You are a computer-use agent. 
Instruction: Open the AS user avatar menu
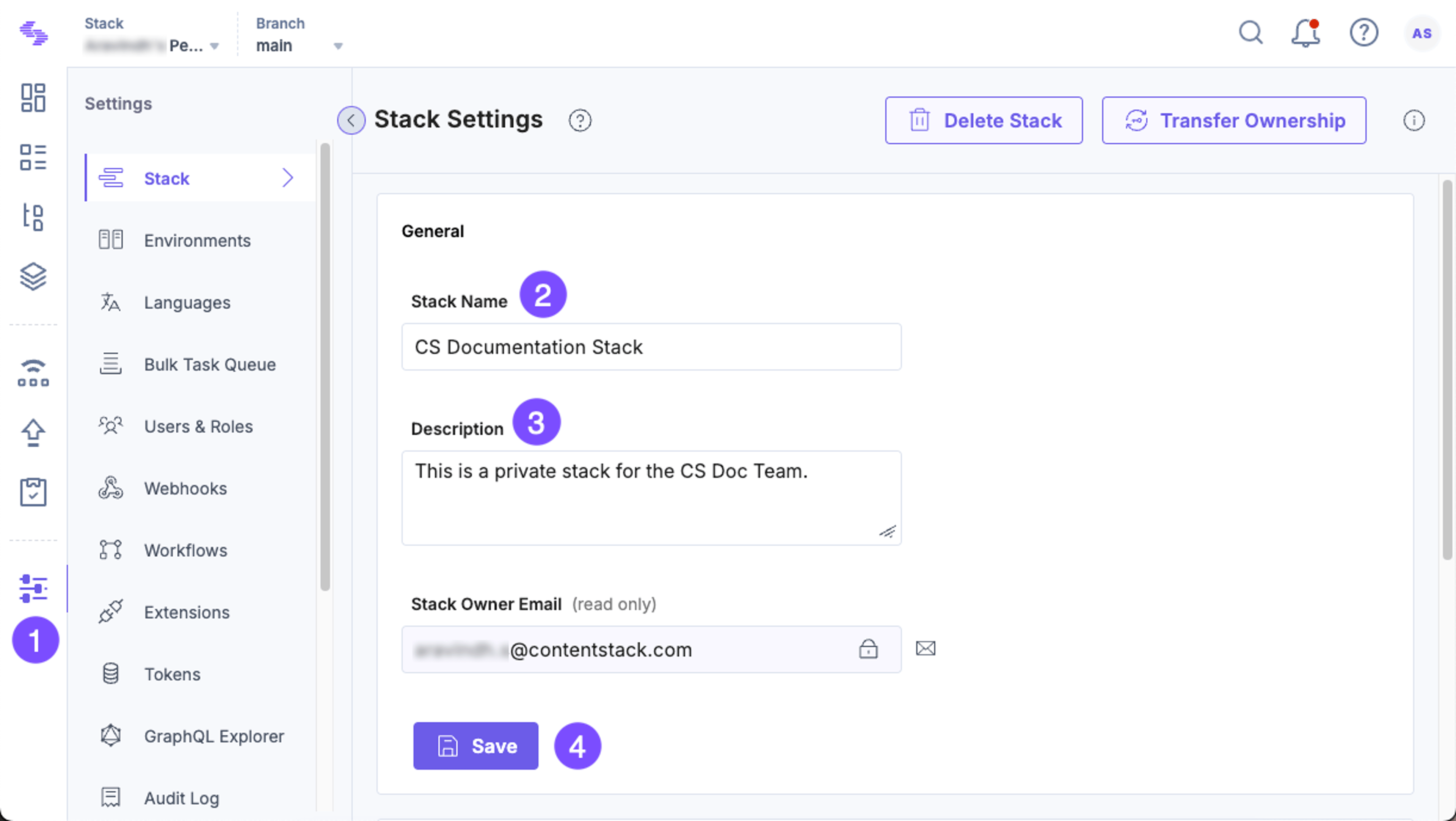coord(1421,33)
